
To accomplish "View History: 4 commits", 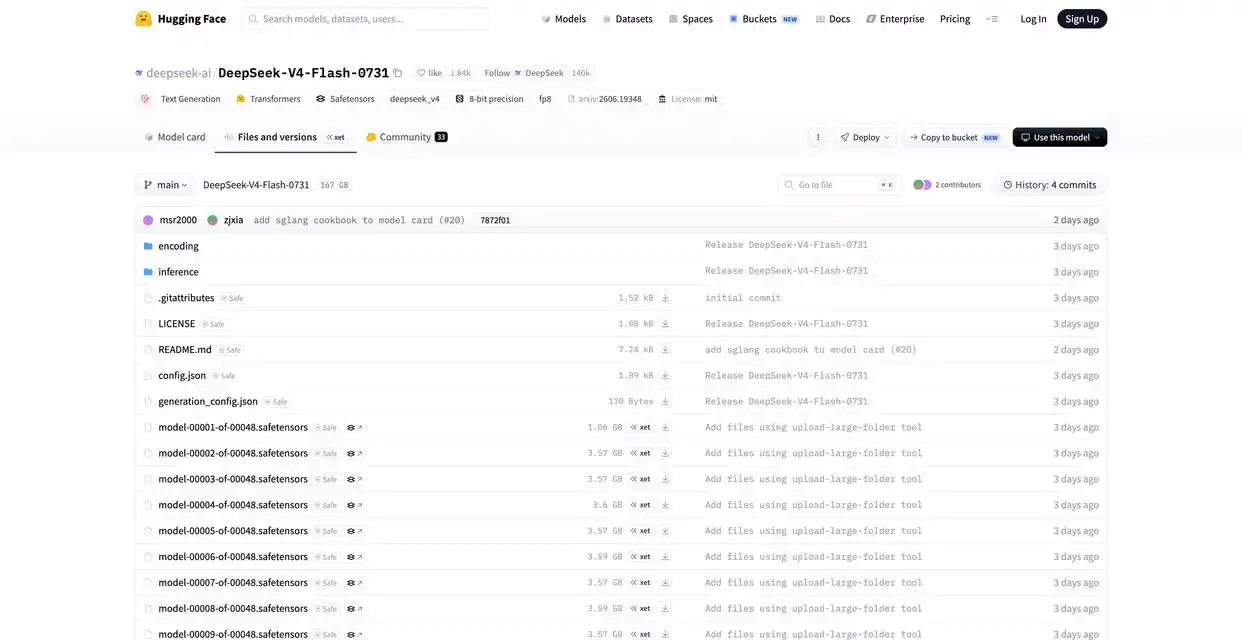I will click(1049, 185).
